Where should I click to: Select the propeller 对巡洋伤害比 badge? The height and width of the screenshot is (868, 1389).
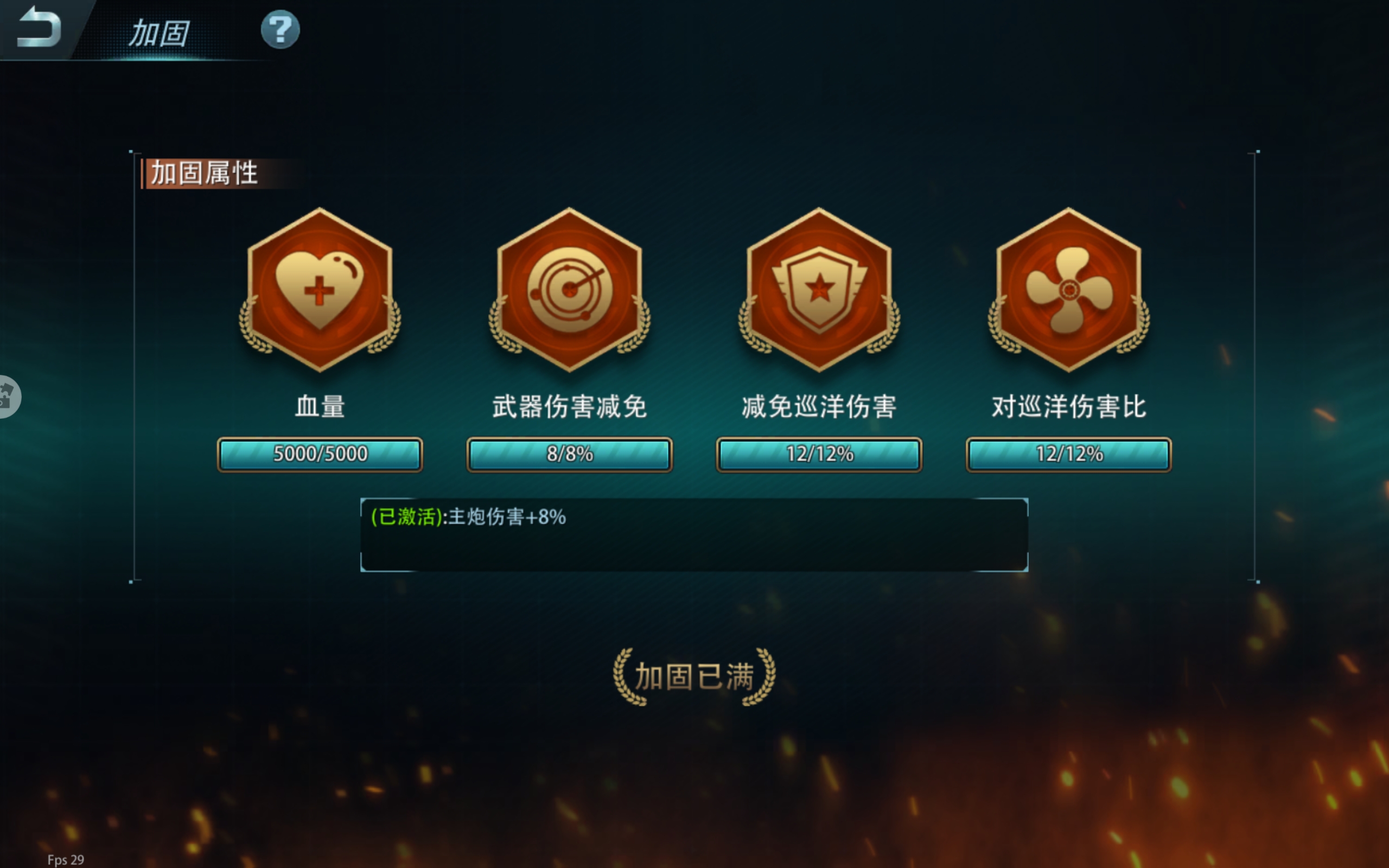1069,290
